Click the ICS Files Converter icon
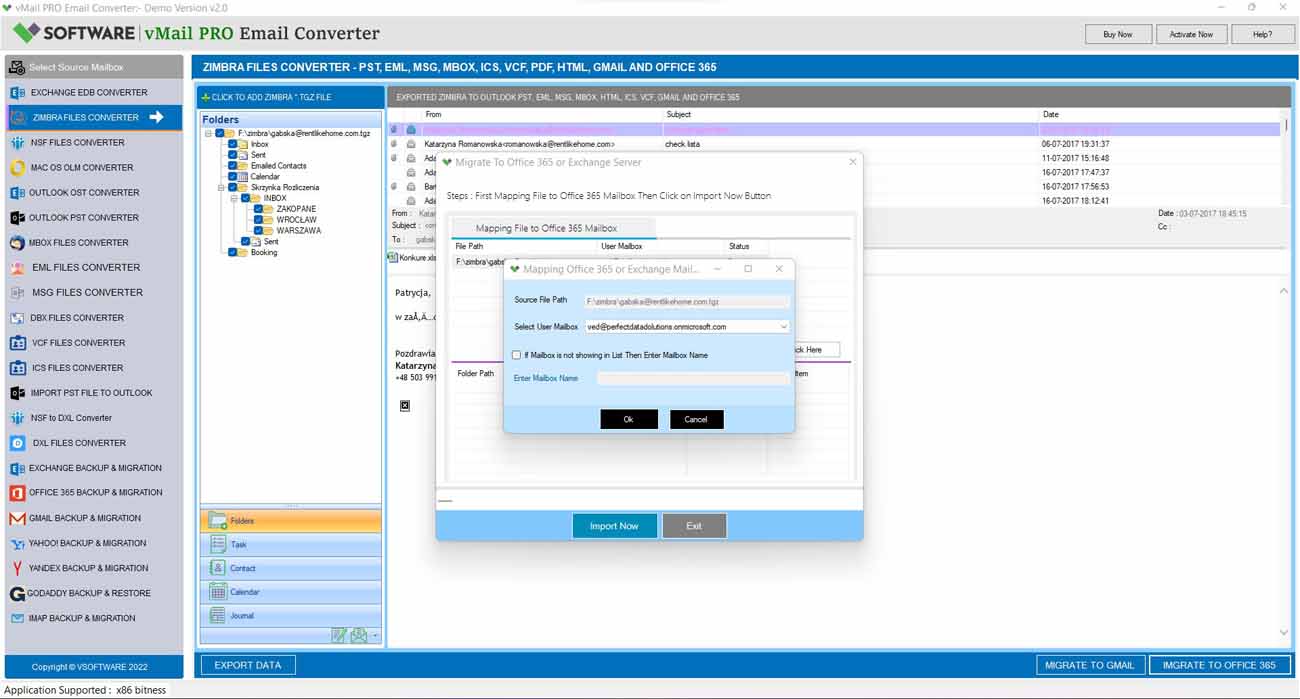This screenshot has width=1300, height=699. click(17, 367)
